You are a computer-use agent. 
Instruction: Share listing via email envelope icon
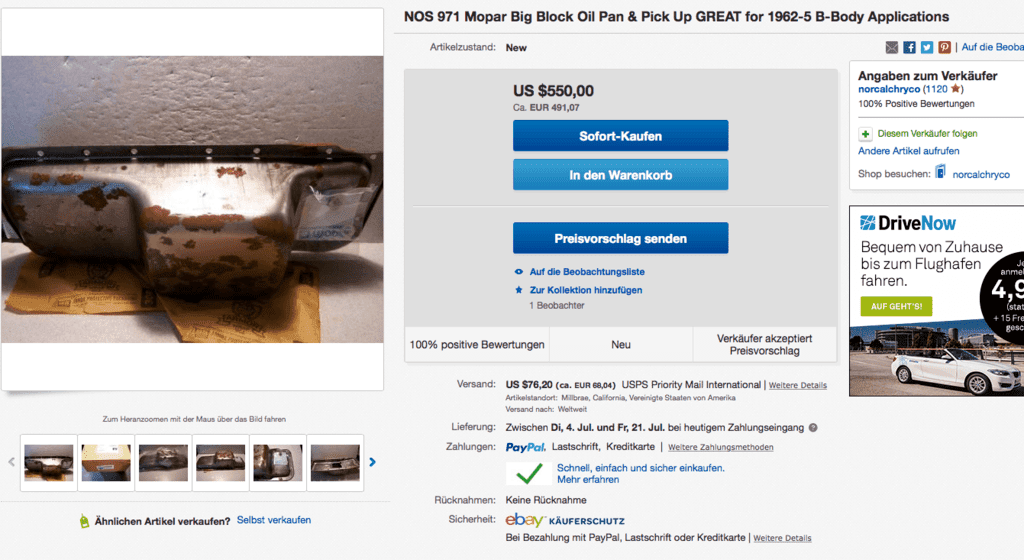click(x=892, y=47)
